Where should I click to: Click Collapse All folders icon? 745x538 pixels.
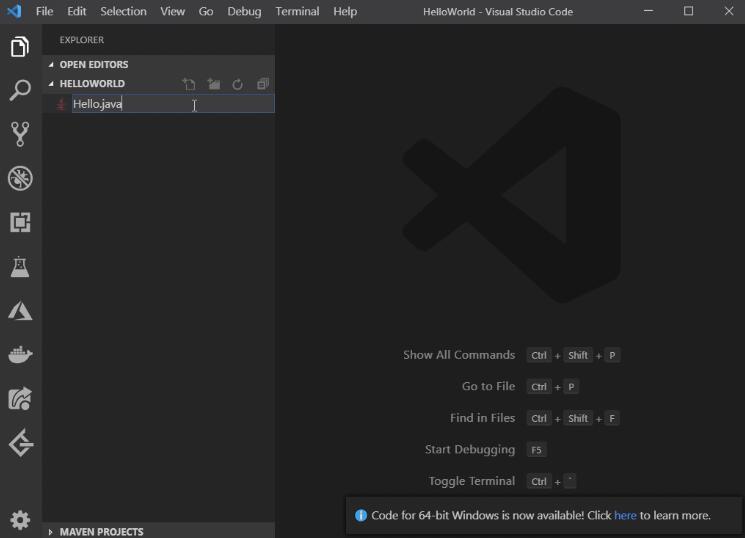[263, 84]
